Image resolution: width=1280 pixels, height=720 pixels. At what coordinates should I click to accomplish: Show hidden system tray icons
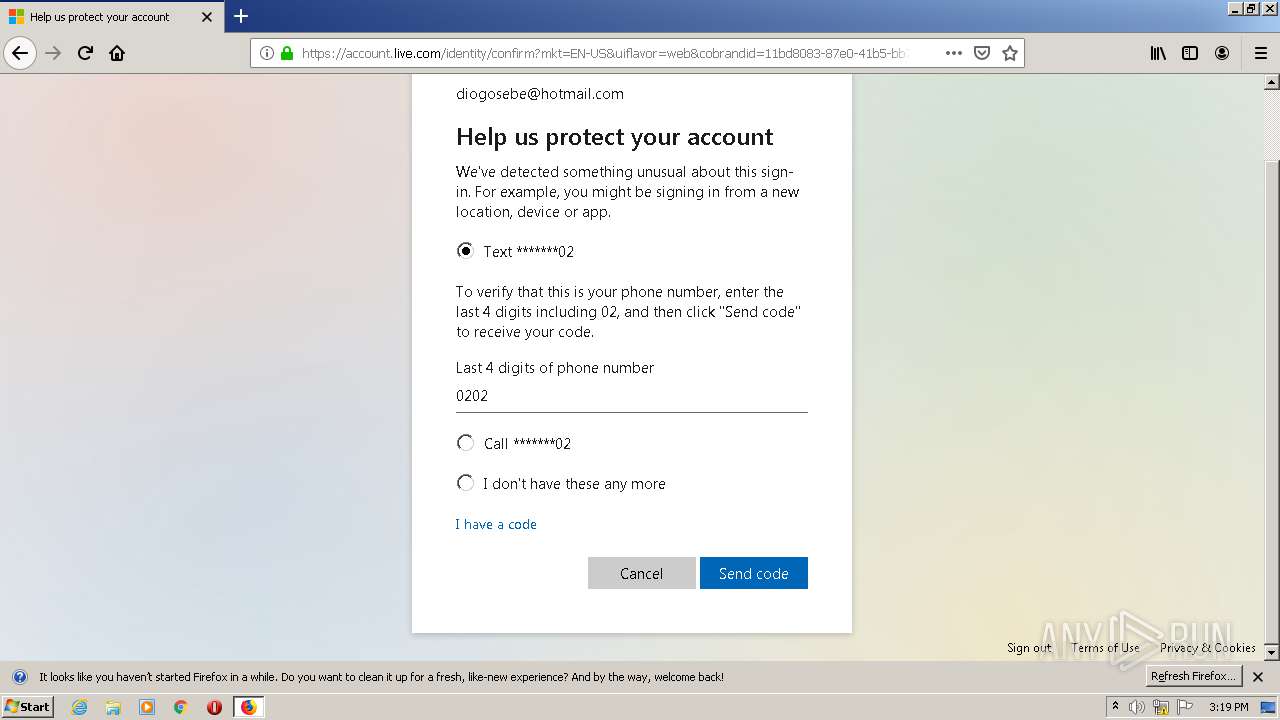click(1115, 707)
